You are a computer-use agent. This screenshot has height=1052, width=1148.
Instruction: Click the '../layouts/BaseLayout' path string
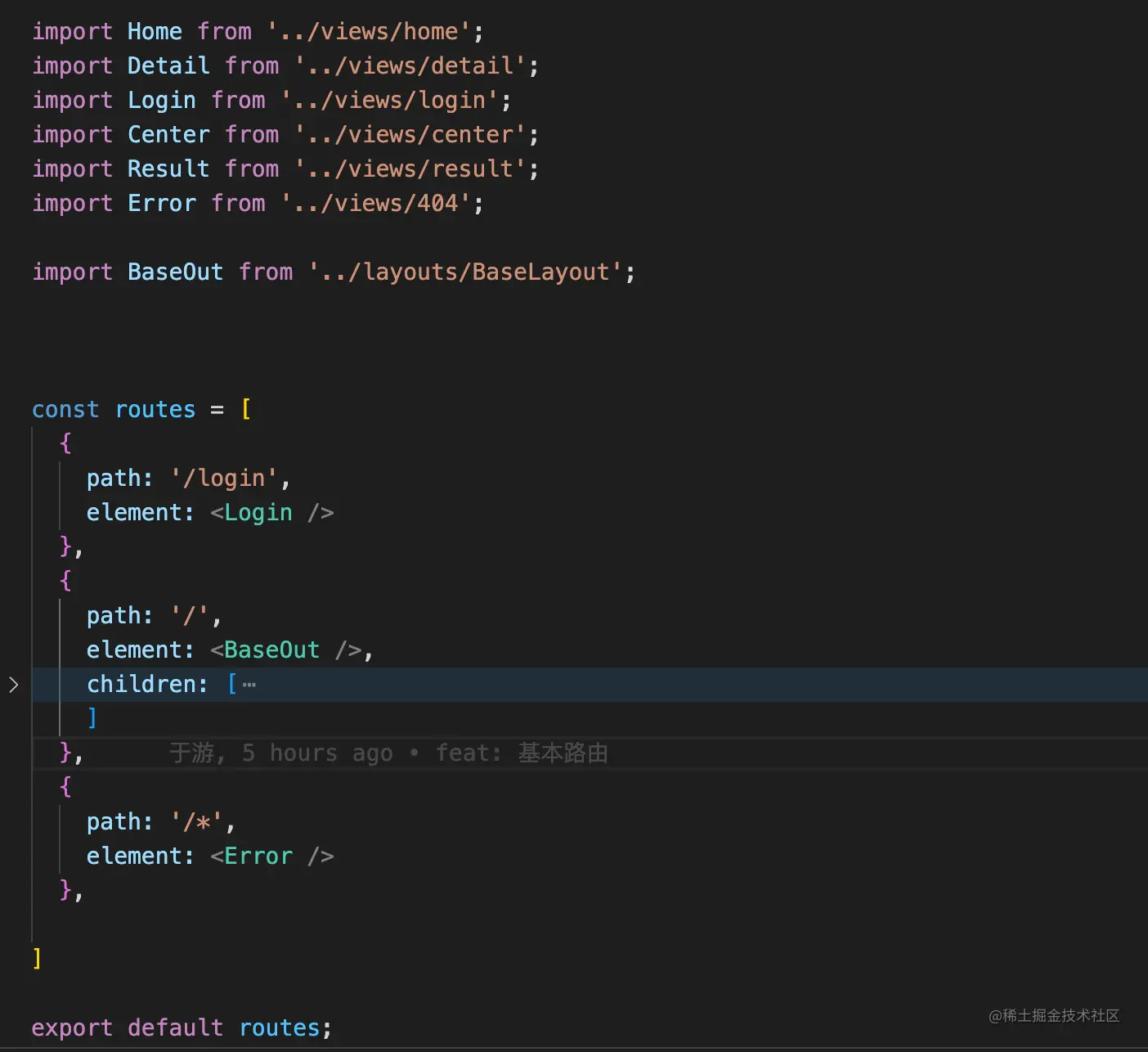pos(465,272)
